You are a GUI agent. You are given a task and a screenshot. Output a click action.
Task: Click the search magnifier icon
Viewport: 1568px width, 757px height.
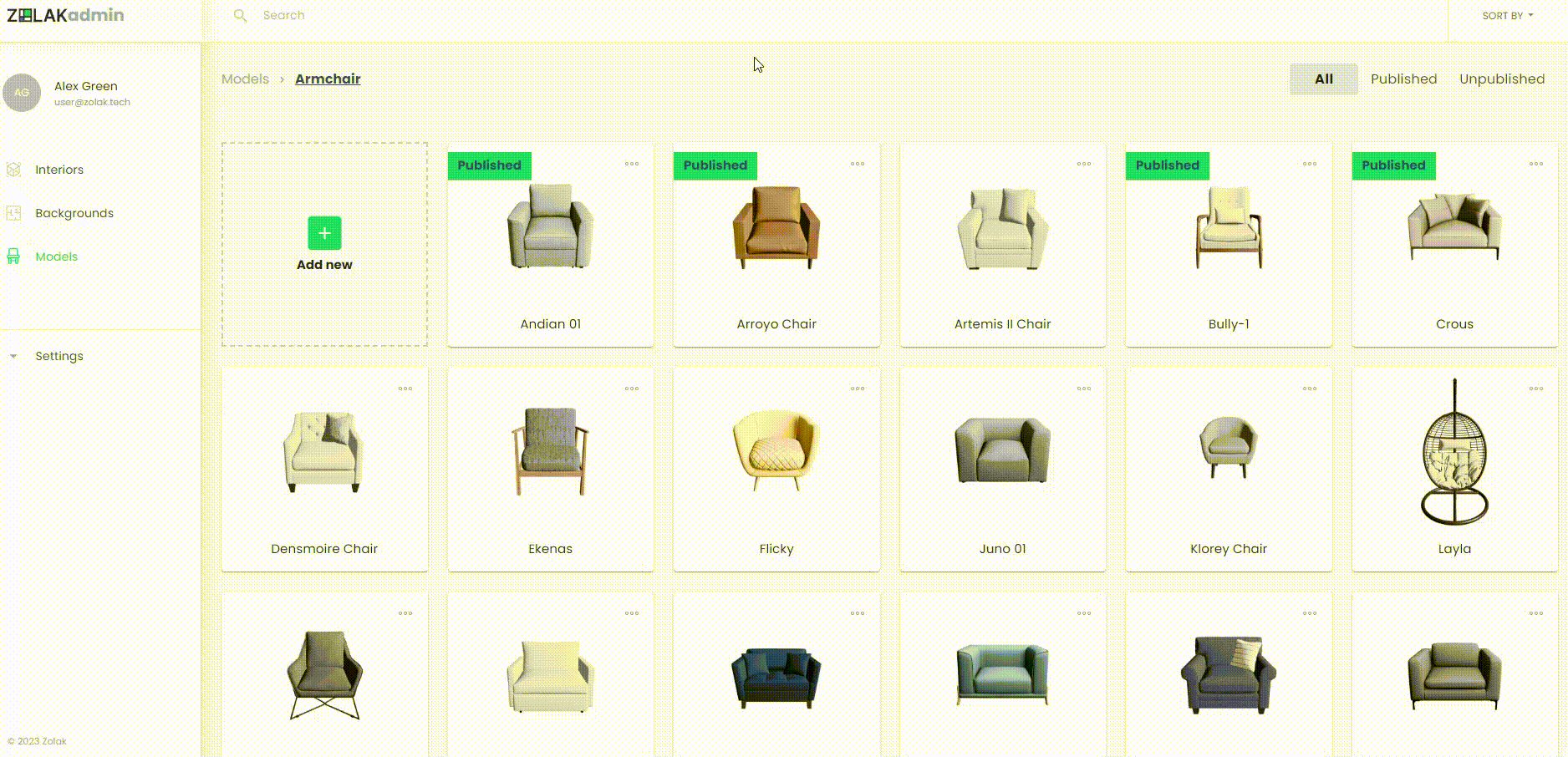(240, 15)
